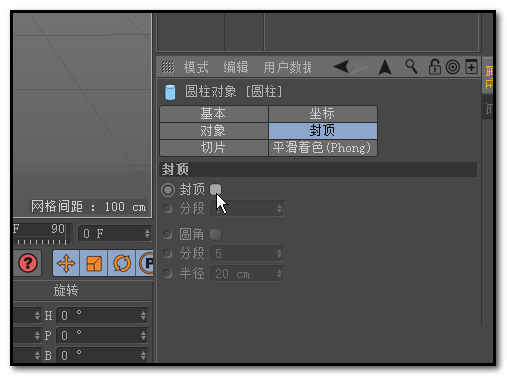
Task: Select the 封顶 tab
Action: [323, 131]
